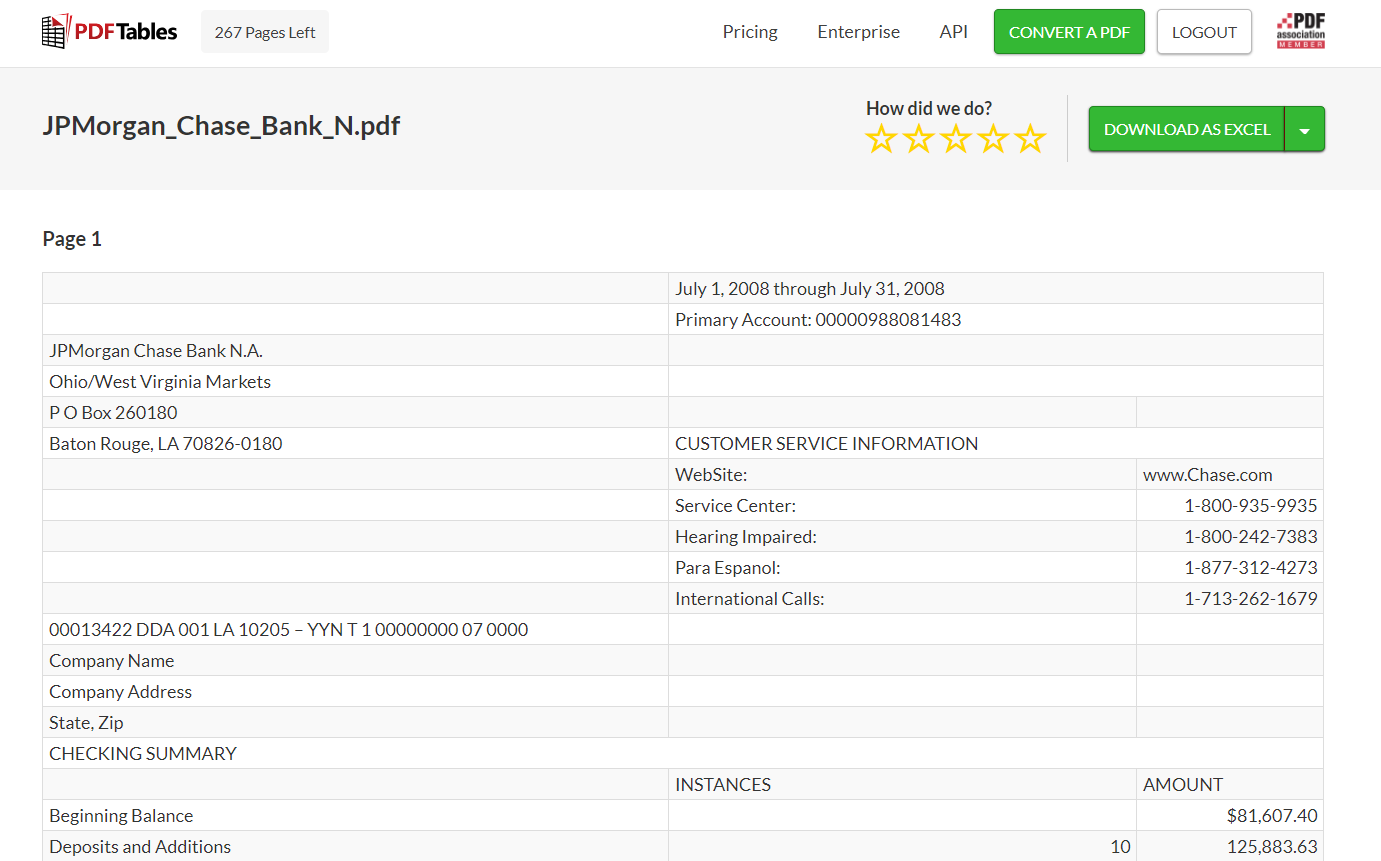Select the AMOUNT column header cell
This screenshot has height=861, width=1381.
(x=1230, y=785)
